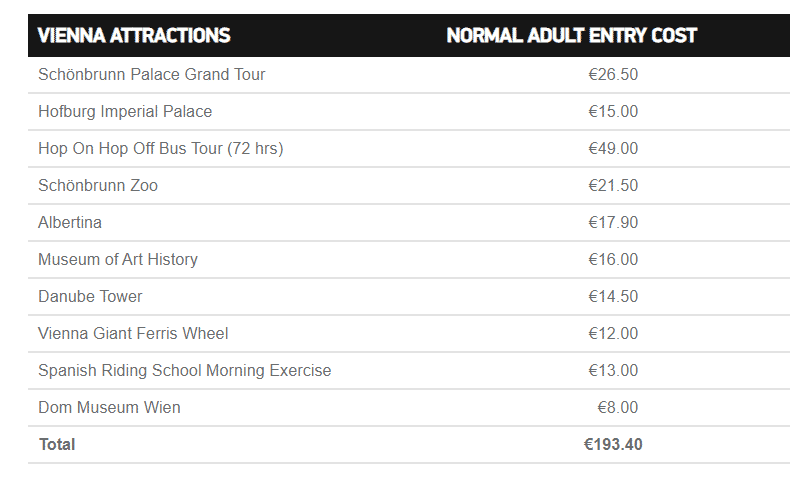
Task: Select Spanish Riding School Morning Exercise
Action: point(184,370)
